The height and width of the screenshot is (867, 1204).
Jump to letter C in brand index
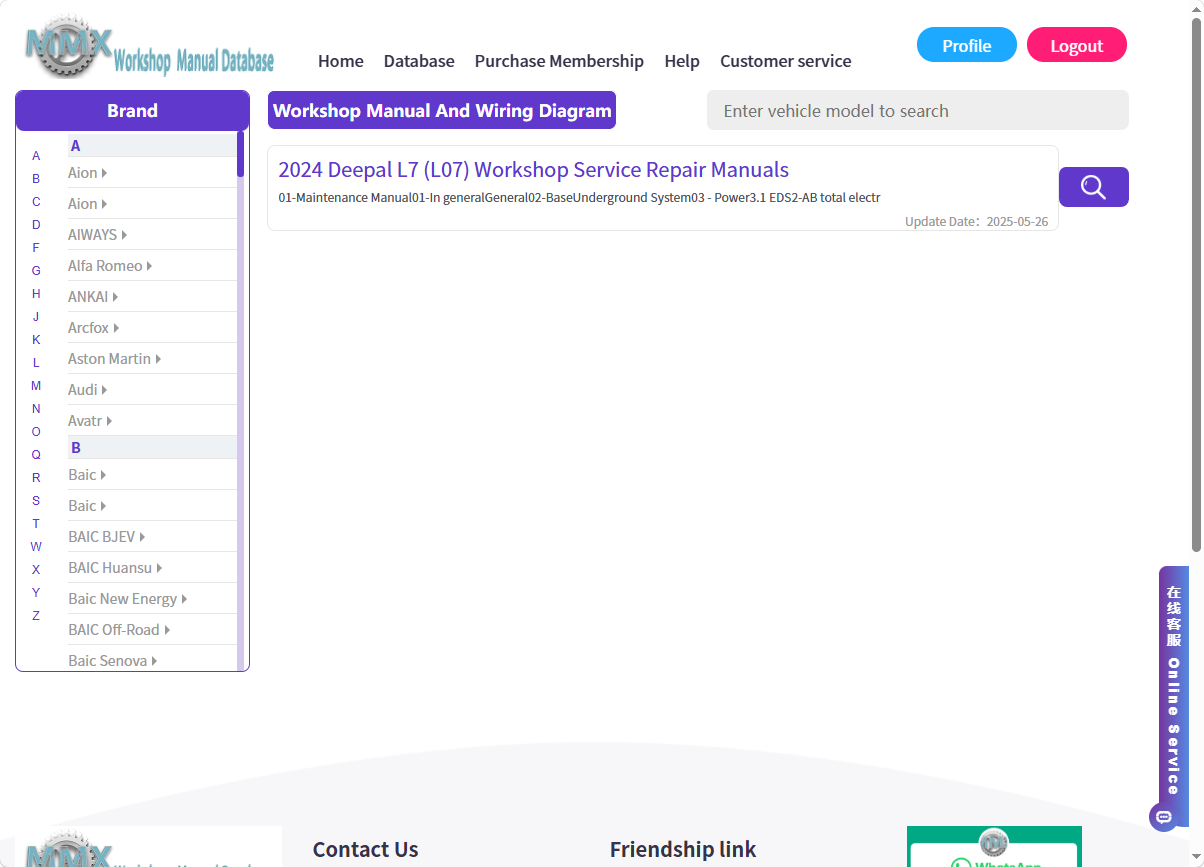pyautogui.click(x=36, y=202)
